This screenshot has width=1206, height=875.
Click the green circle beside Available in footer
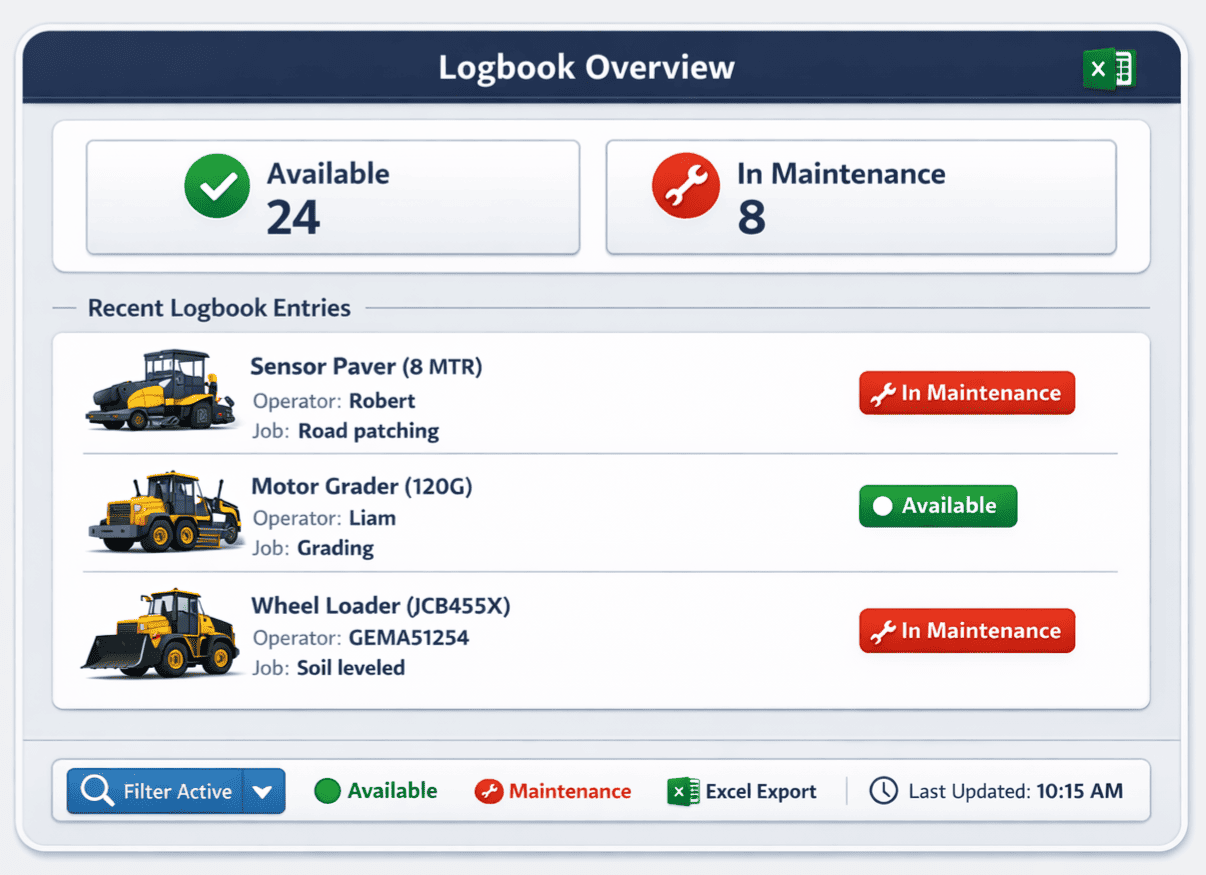(x=327, y=791)
